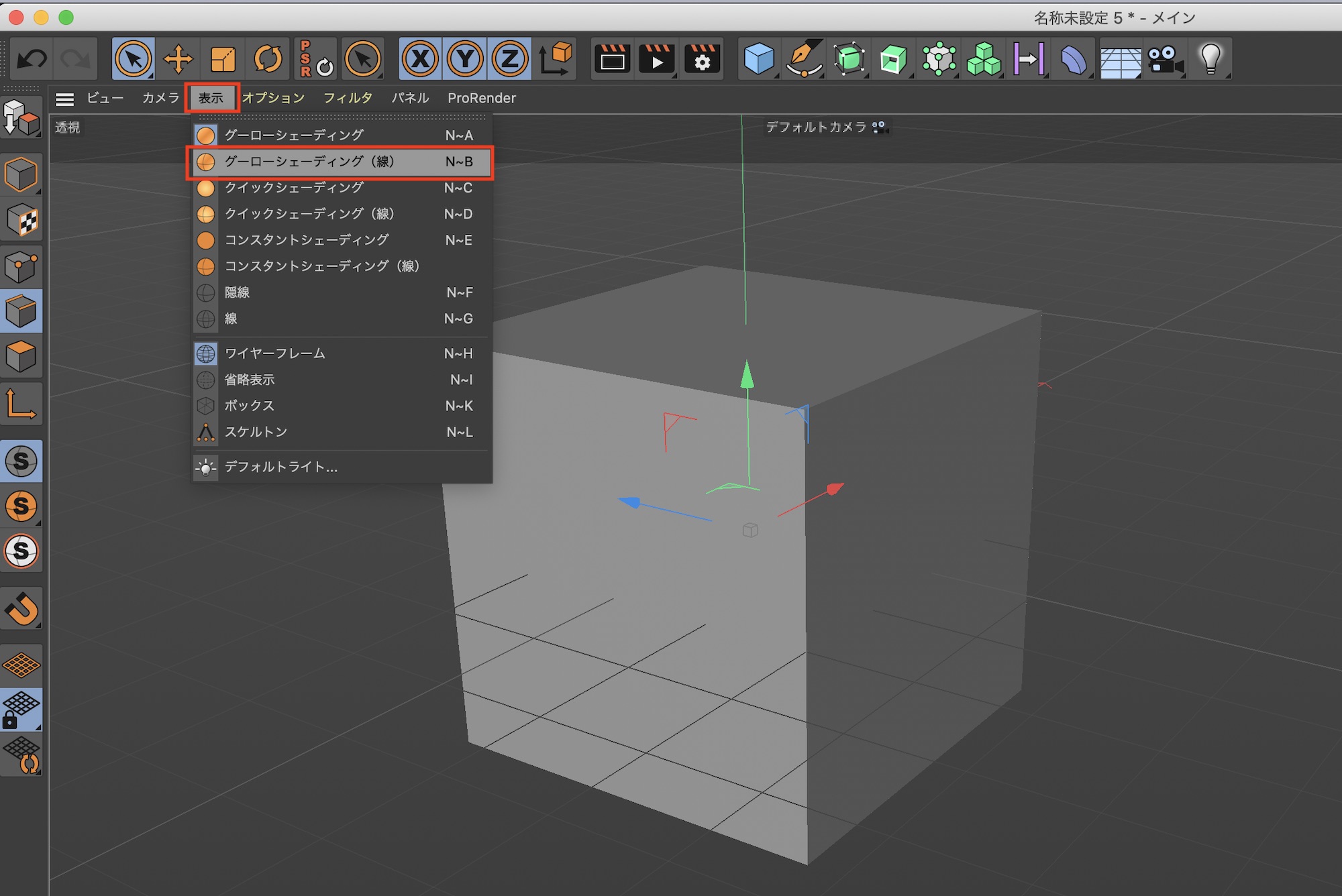This screenshot has height=896, width=1342.
Task: Open the フィルタ viewport menu
Action: coord(348,98)
